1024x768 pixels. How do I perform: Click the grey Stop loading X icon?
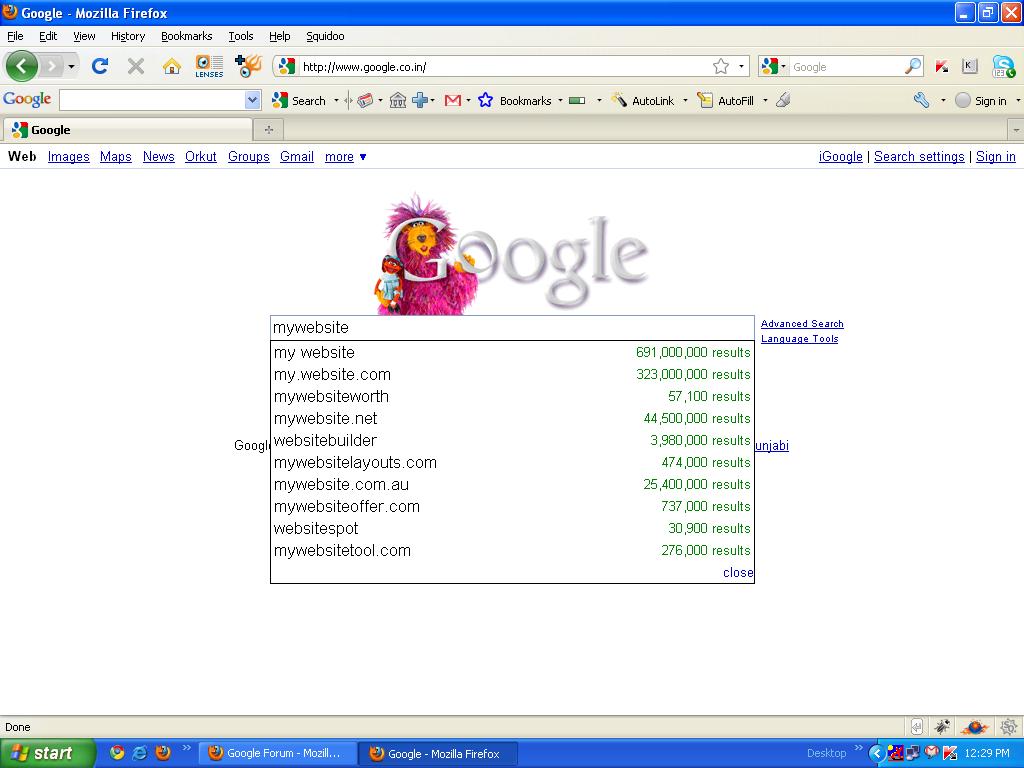[x=136, y=66]
